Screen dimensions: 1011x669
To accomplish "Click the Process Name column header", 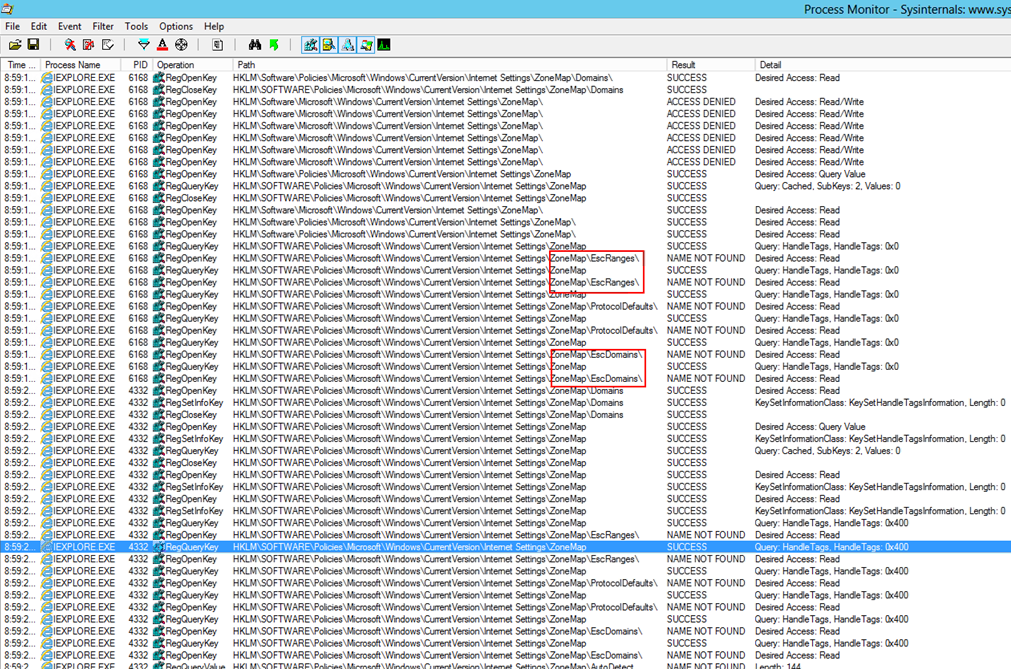I will click(x=81, y=64).
